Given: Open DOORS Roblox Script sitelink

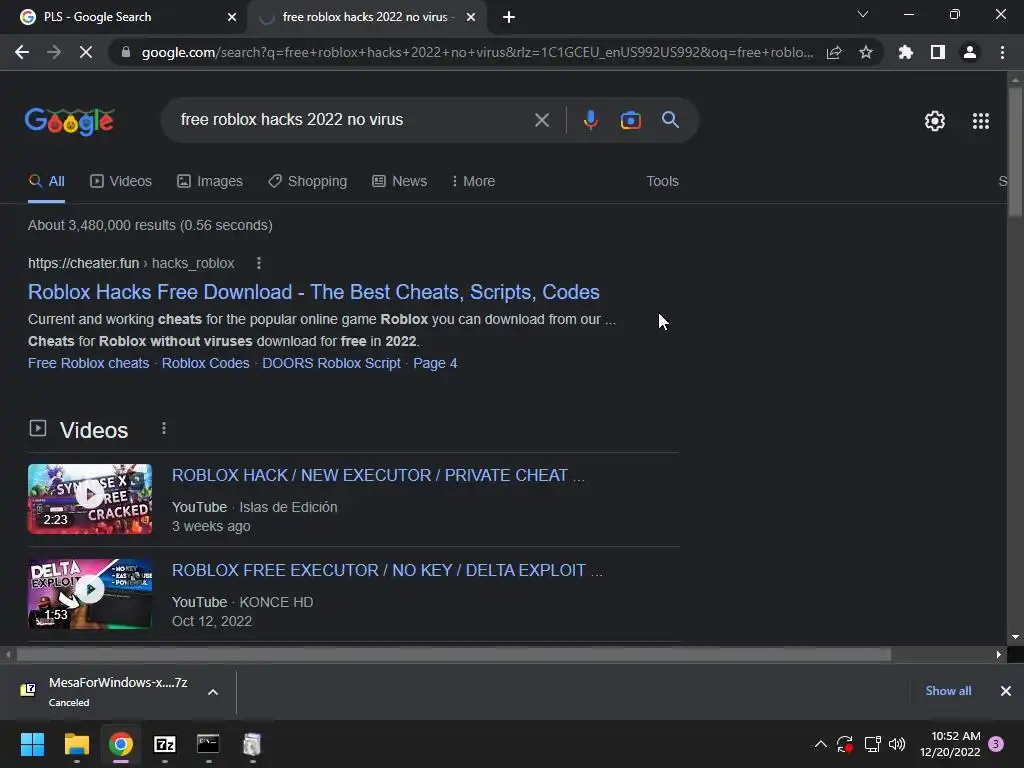Looking at the screenshot, I should [331, 363].
